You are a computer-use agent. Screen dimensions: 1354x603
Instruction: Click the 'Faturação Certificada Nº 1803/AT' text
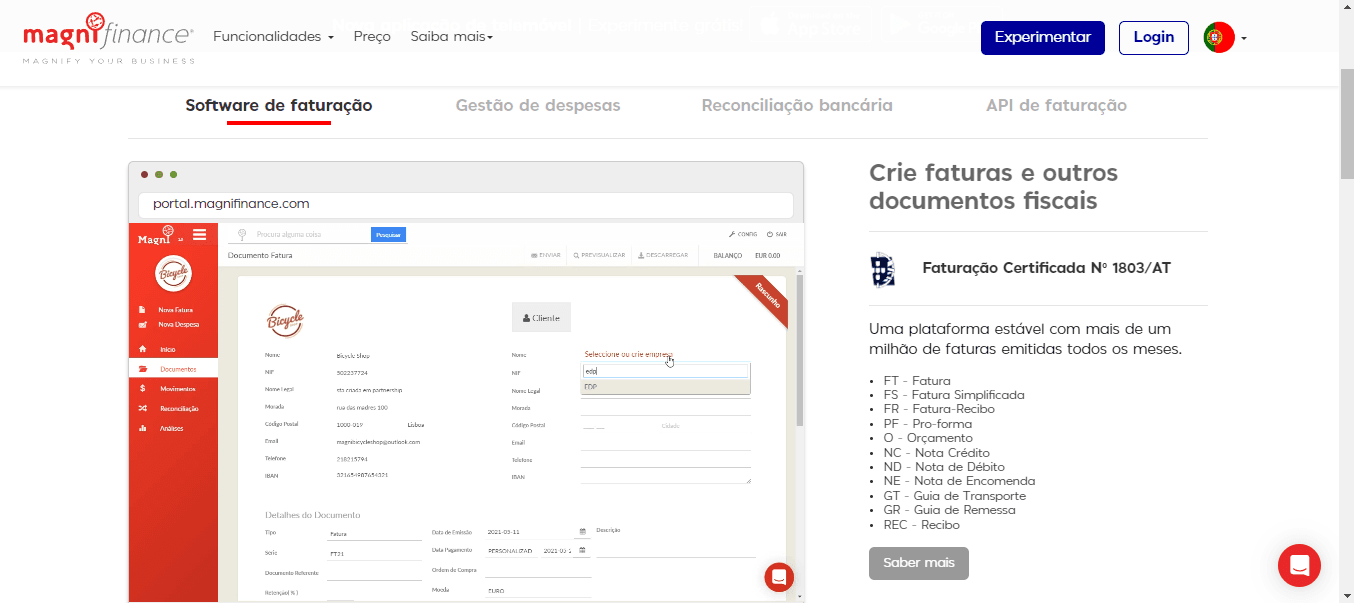click(x=1046, y=268)
